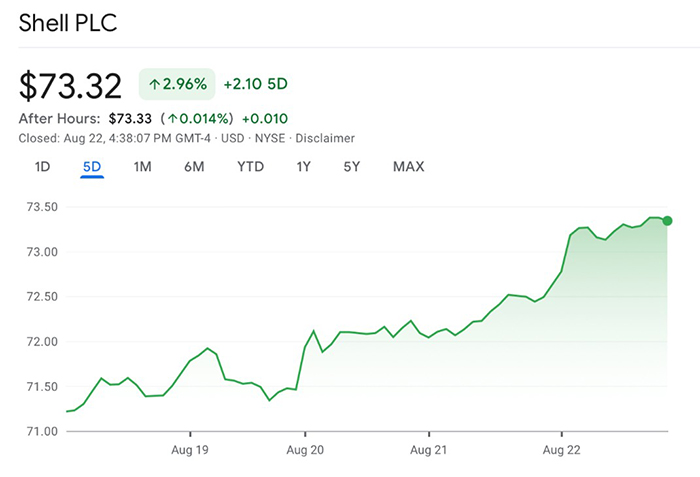700x477 pixels.
Task: Show the MAX range chart
Action: 408,167
